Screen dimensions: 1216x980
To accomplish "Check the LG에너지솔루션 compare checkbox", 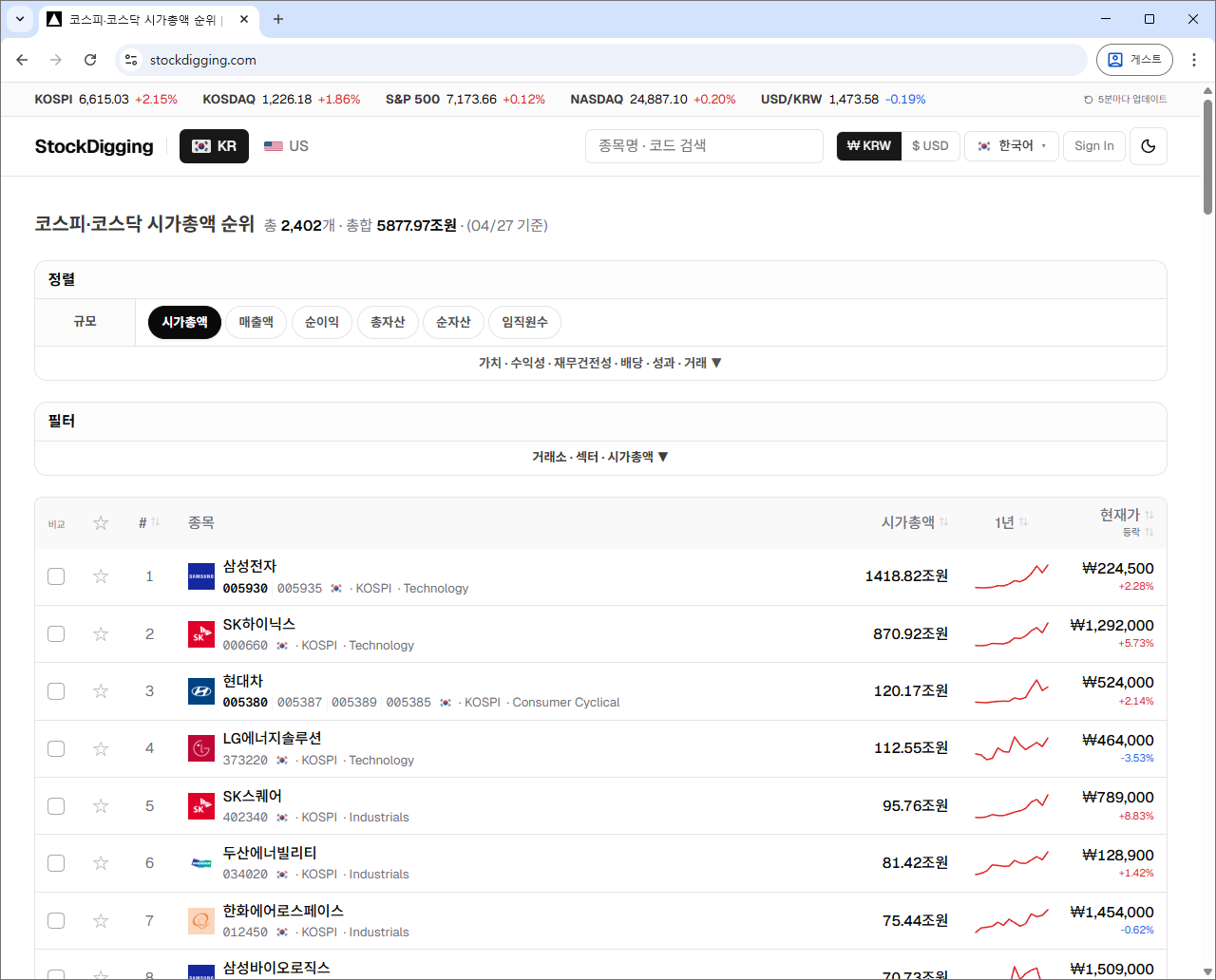I will [56, 748].
